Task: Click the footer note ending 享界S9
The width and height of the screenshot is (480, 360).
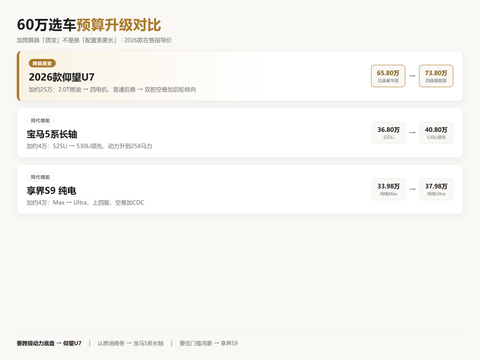Action: point(209,343)
